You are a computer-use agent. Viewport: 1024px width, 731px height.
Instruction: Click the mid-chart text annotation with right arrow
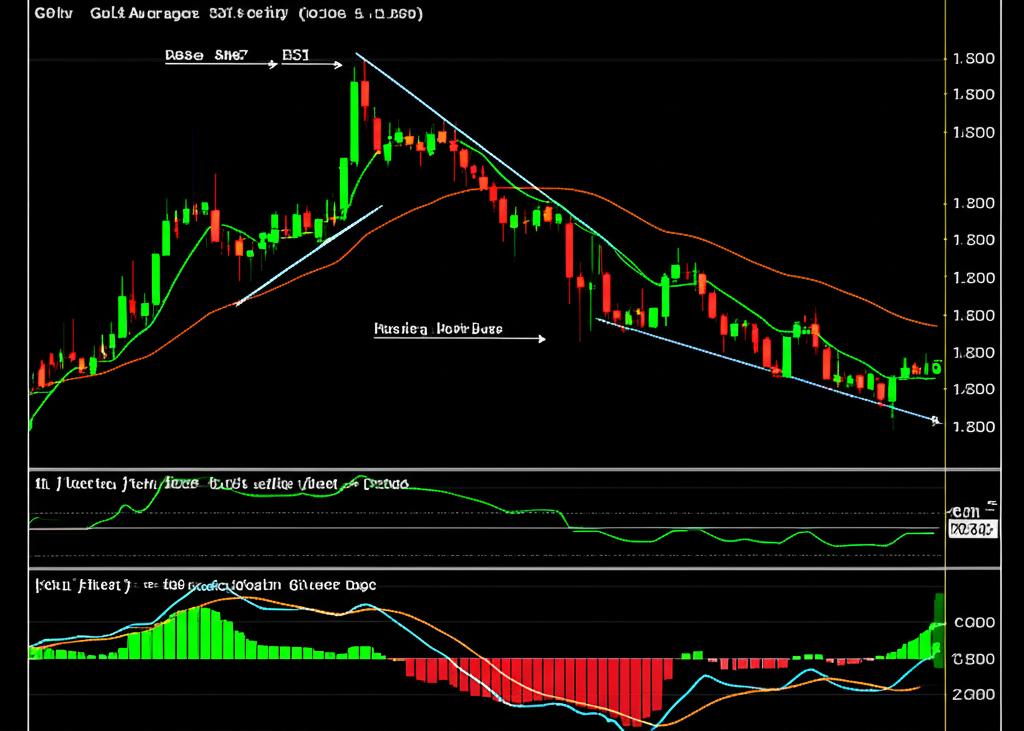(438, 328)
